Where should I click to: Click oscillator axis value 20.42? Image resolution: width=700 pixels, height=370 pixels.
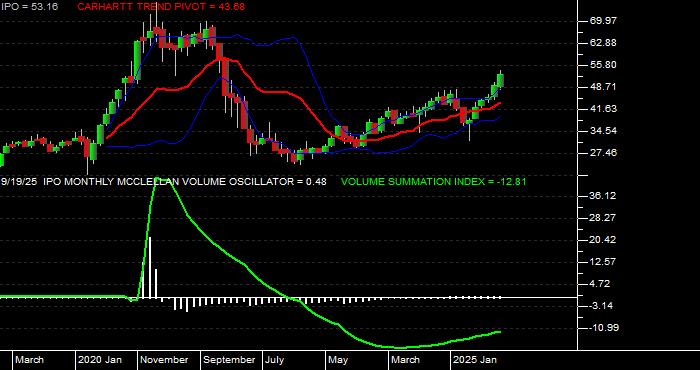pyautogui.click(x=603, y=239)
